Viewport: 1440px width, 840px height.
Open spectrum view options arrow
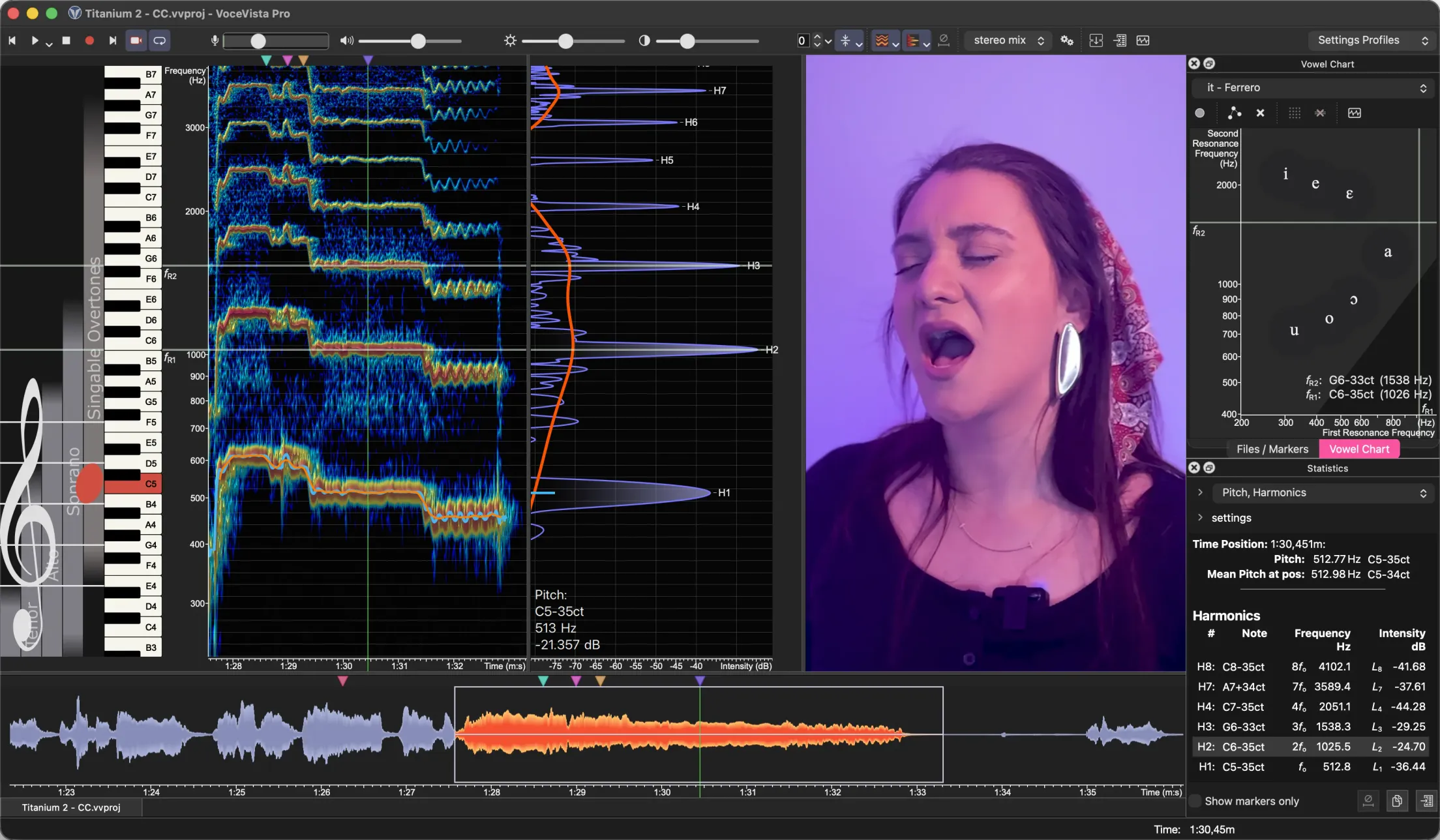pyautogui.click(x=926, y=43)
